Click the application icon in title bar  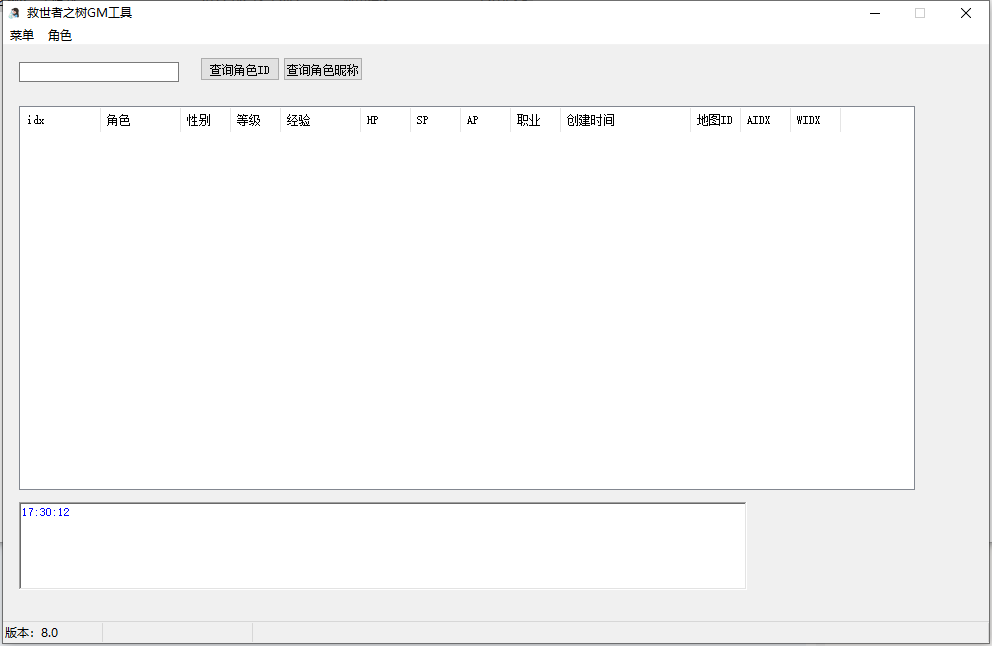15,13
